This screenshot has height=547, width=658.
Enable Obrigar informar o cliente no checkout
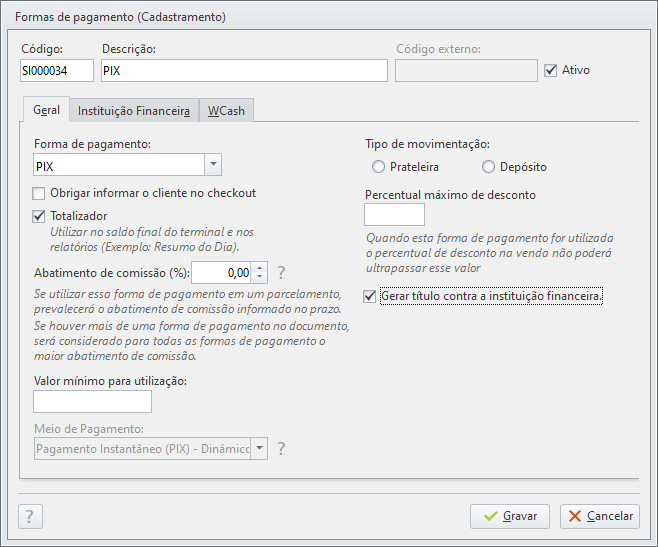tap(39, 194)
